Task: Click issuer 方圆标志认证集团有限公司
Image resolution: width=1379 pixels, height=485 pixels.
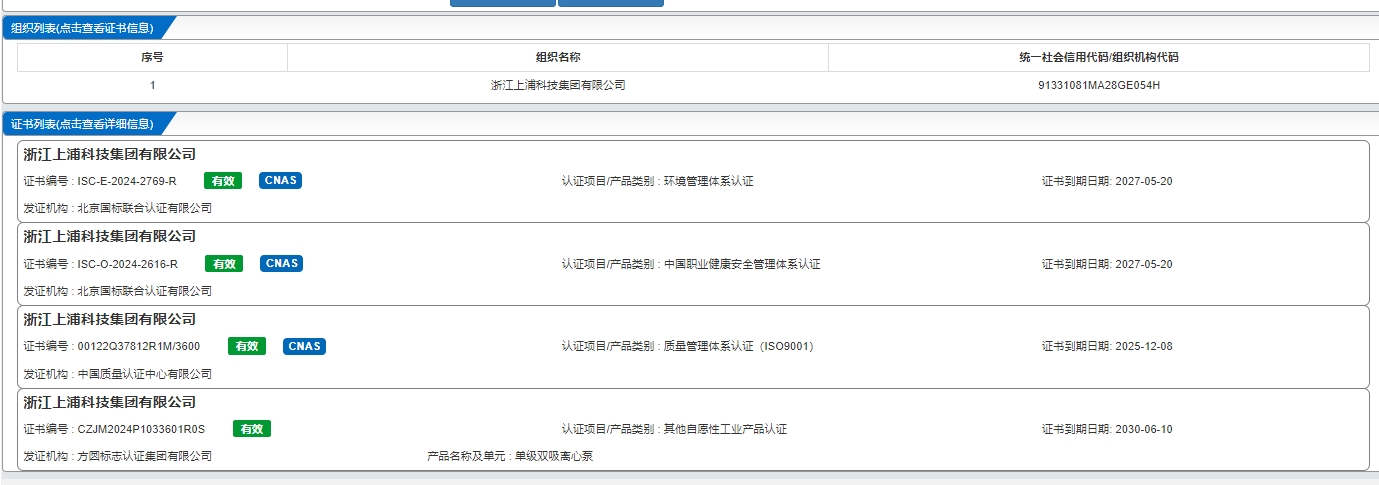Action: pos(145,456)
